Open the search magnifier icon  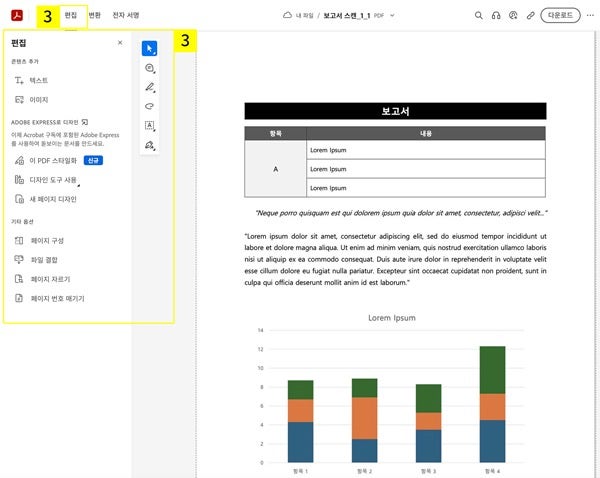point(478,15)
